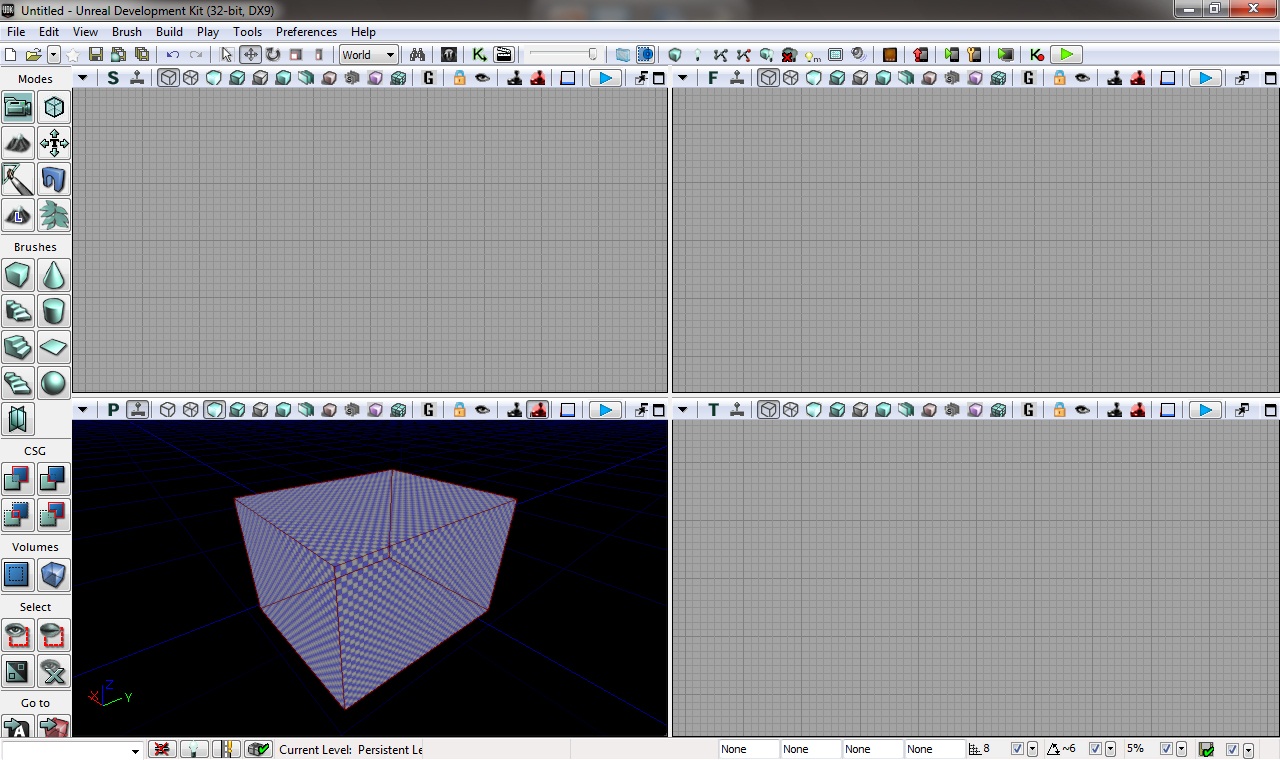
Task: Select the Cylinder brush builder
Action: pyautogui.click(x=54, y=311)
